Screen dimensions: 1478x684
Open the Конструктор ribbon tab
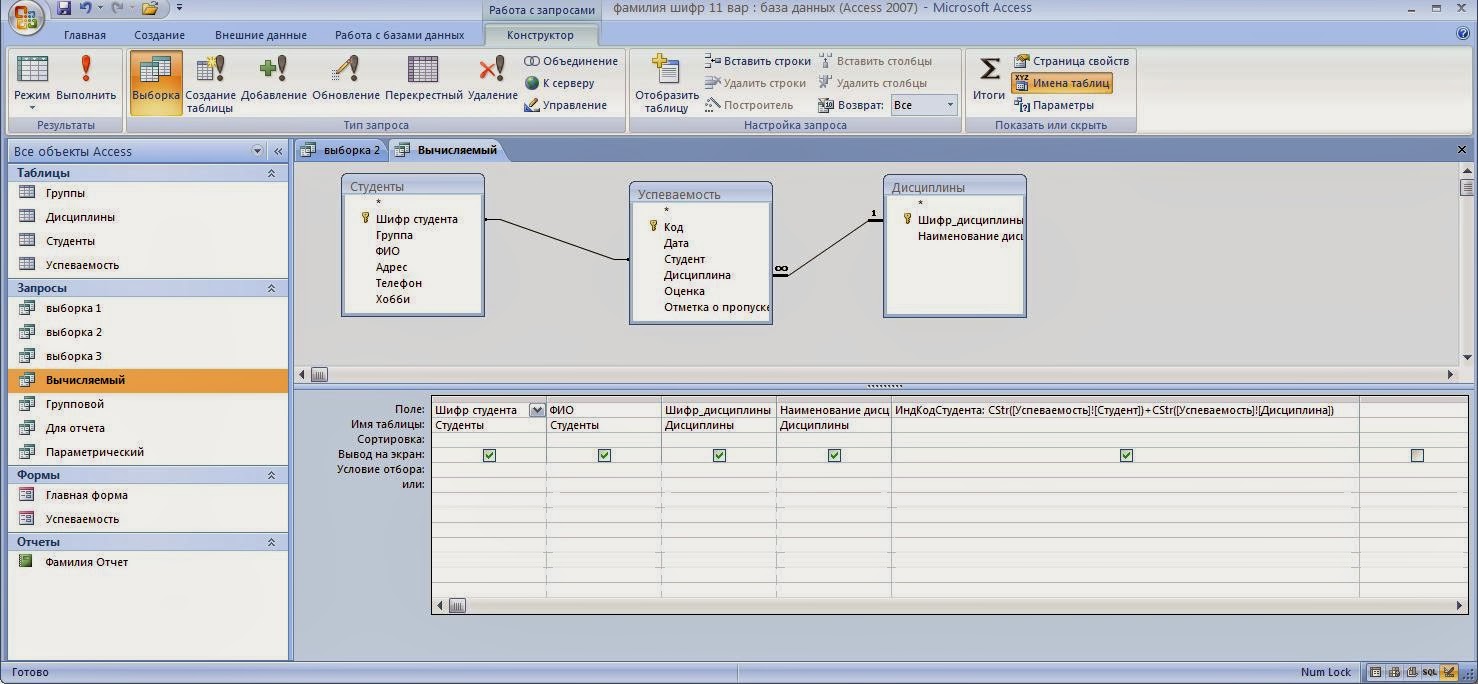540,35
